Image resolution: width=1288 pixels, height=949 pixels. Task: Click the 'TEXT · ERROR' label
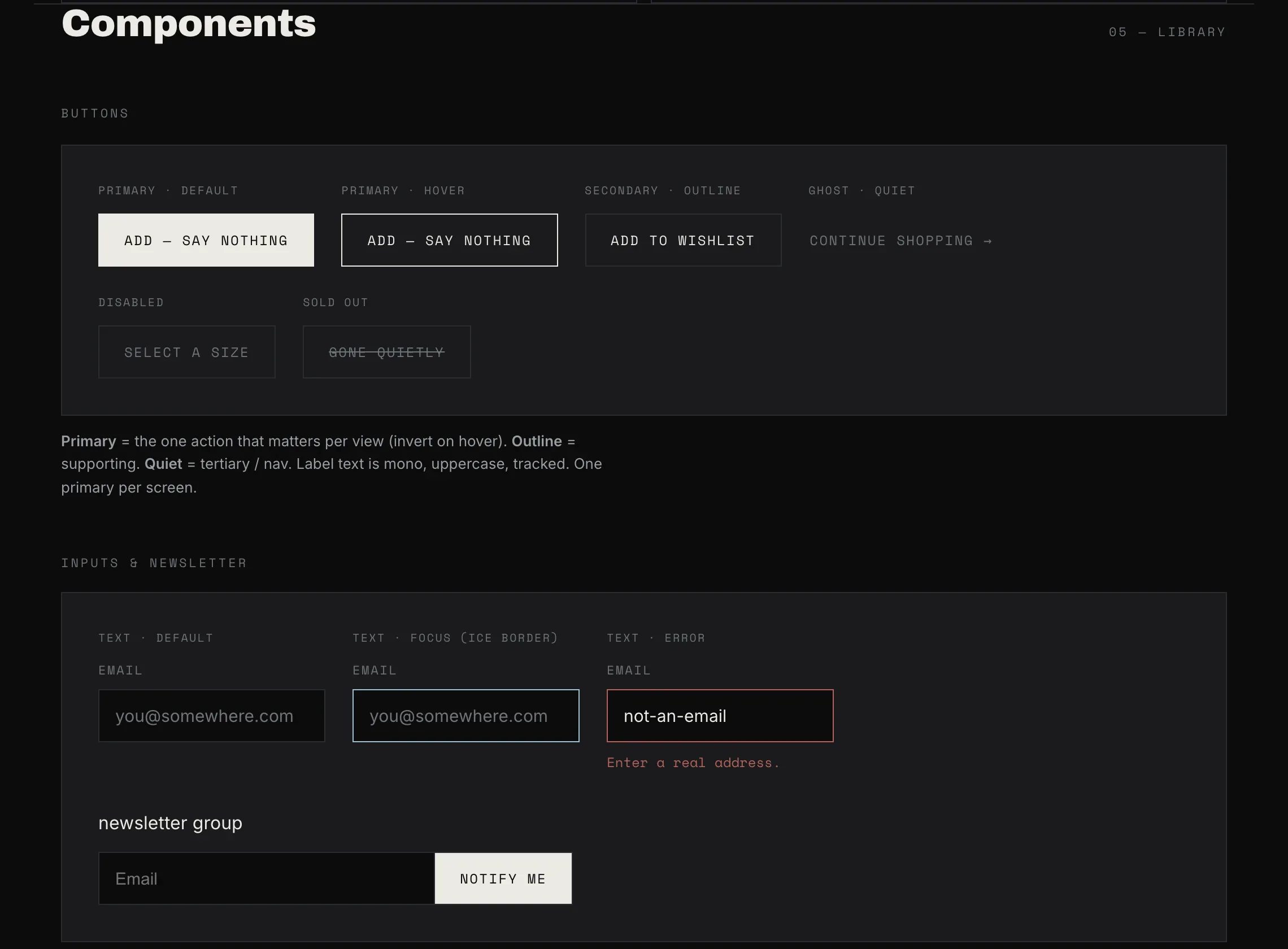tap(655, 638)
